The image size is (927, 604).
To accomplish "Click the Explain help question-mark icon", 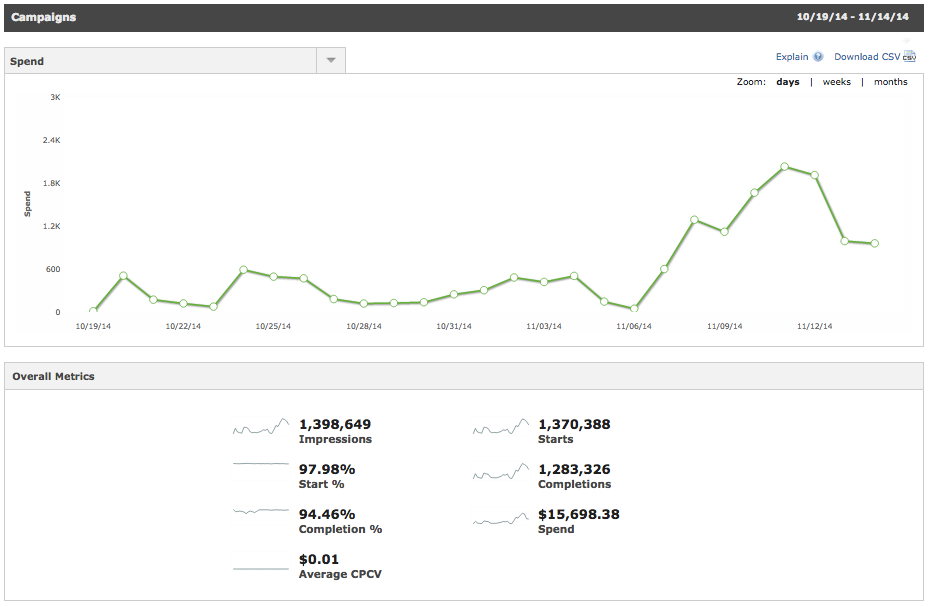I will point(818,57).
